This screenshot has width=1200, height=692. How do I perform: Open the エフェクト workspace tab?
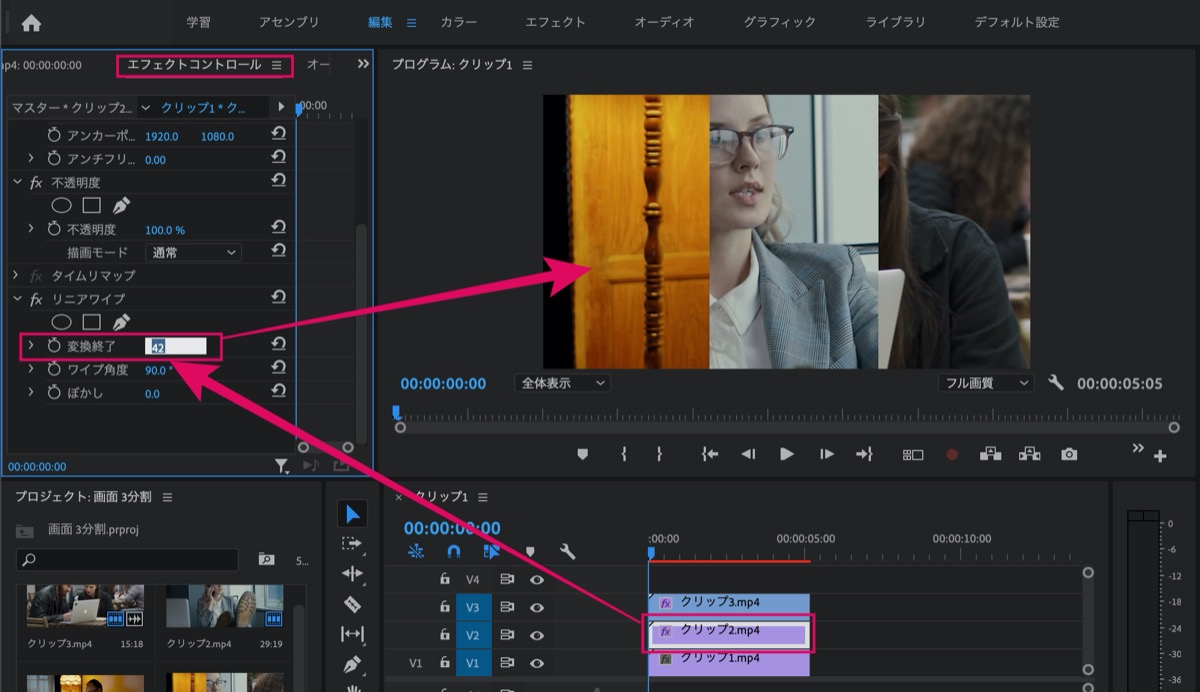pyautogui.click(x=556, y=22)
